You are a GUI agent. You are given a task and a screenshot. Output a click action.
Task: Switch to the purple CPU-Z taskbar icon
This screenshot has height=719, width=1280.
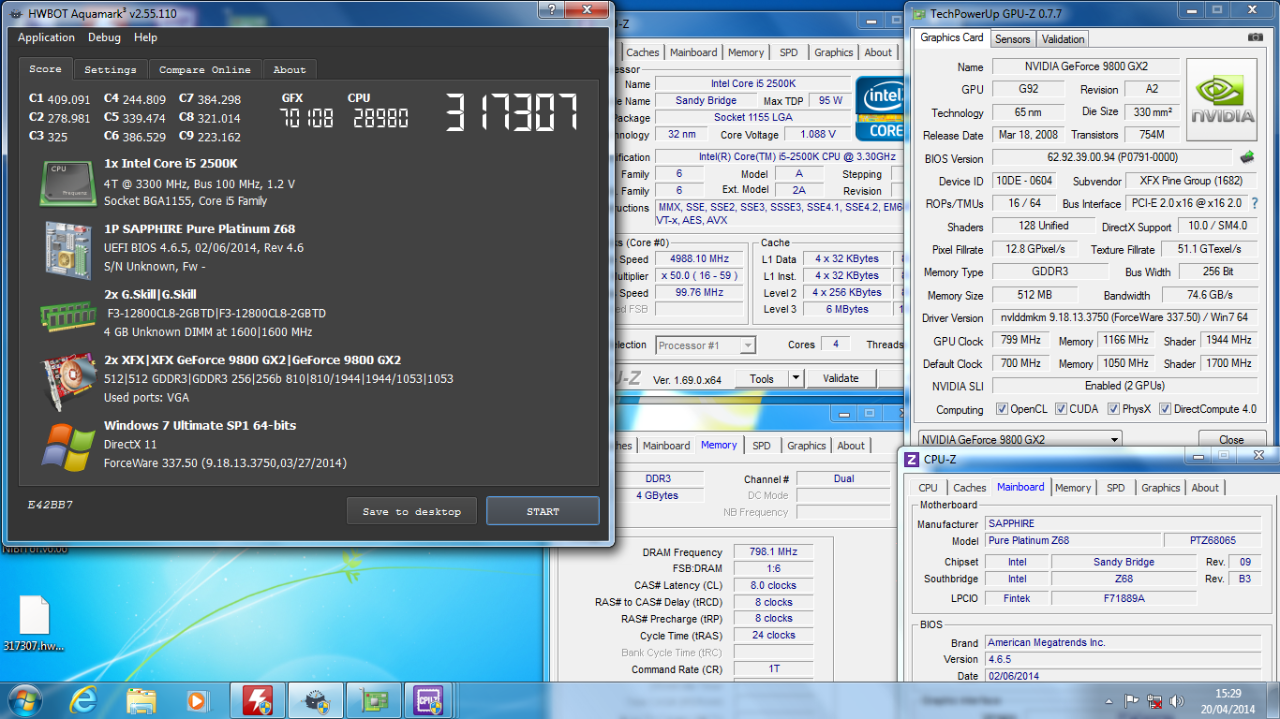430,700
